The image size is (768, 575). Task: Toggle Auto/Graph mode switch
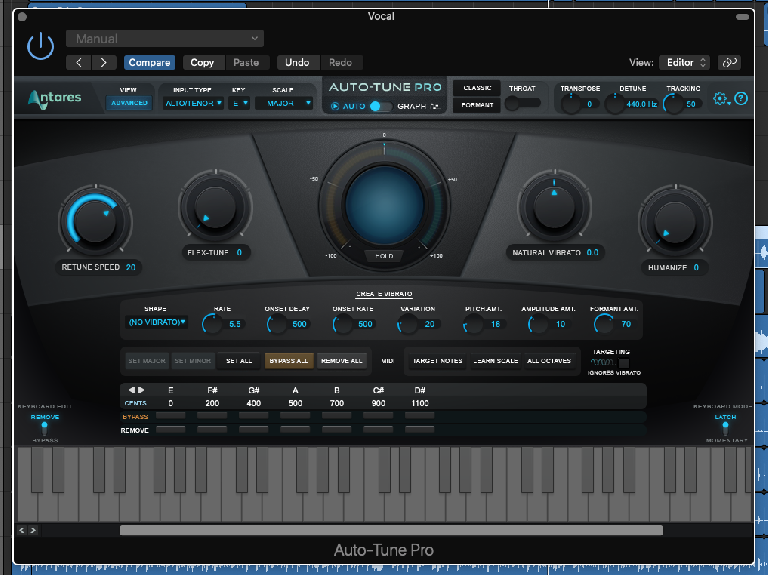(381, 106)
